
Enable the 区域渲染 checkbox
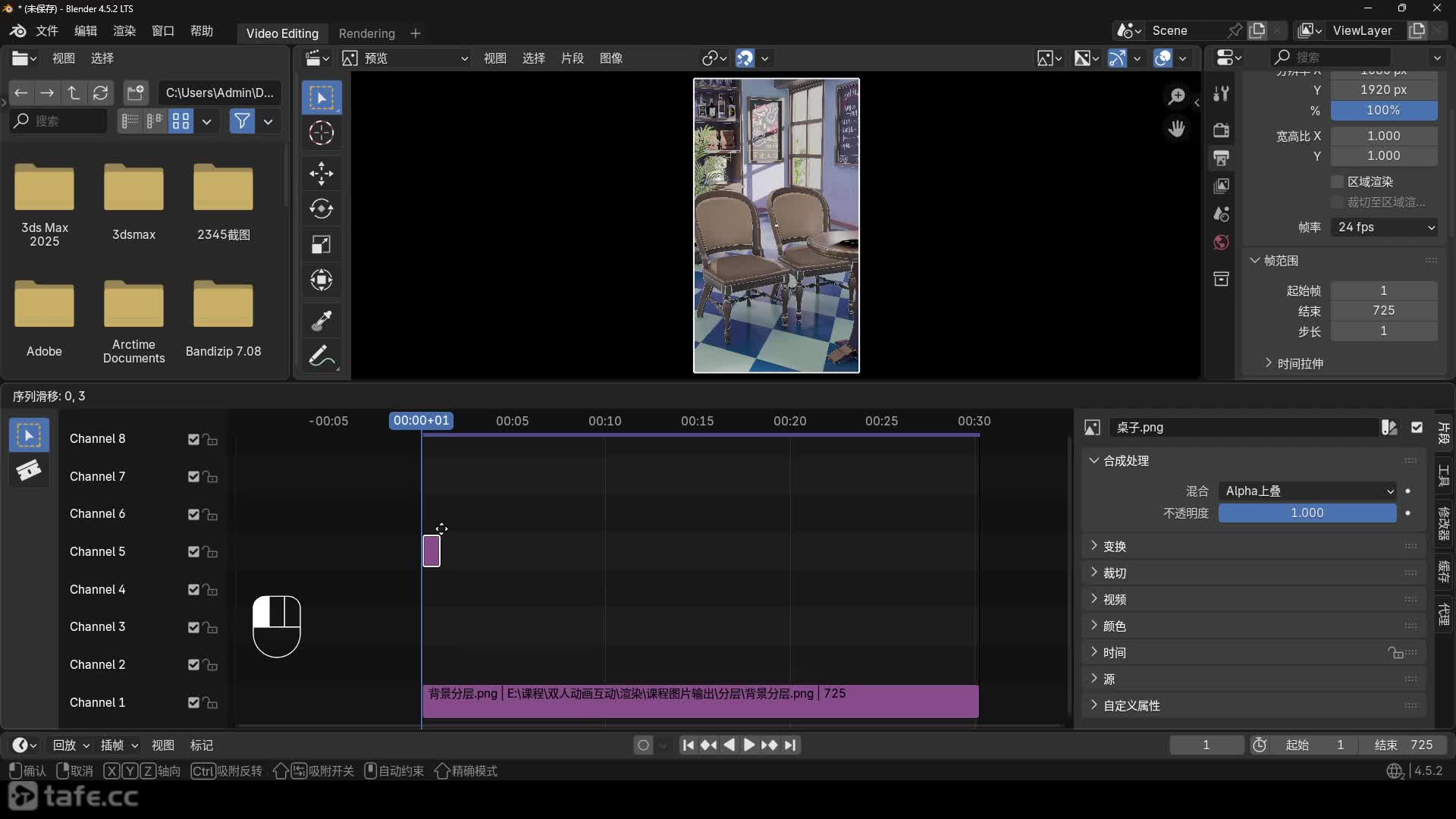1337,181
